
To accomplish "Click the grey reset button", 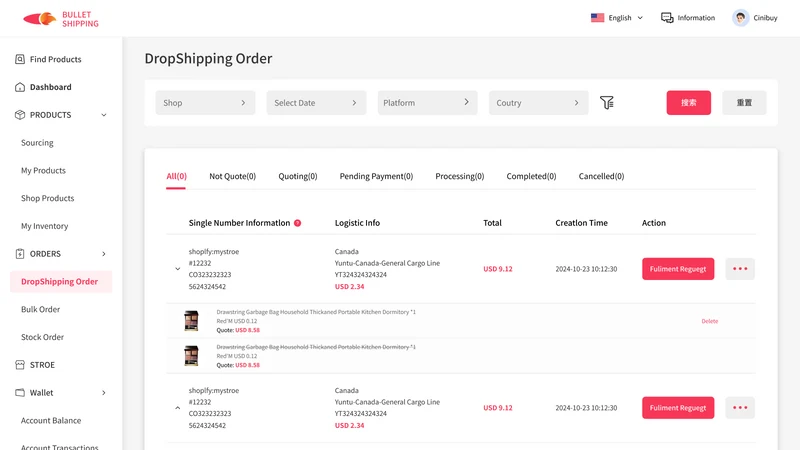I will coord(744,103).
